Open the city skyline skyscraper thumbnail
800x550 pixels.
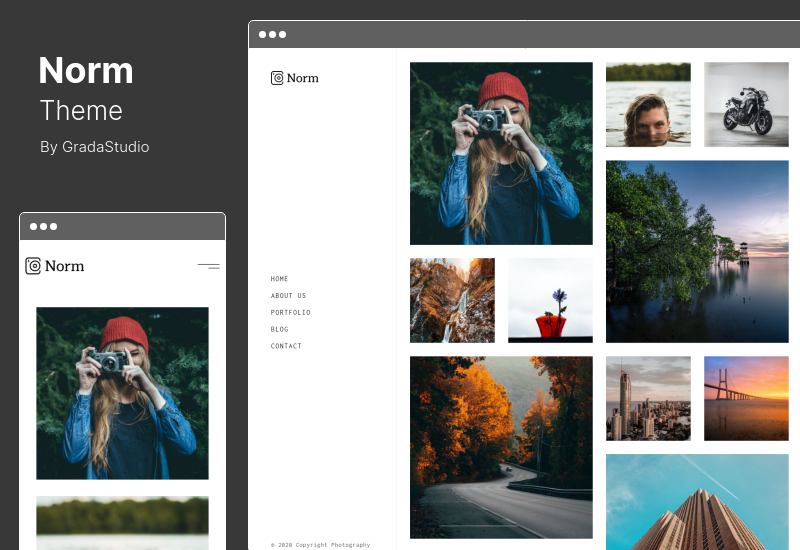[648, 398]
